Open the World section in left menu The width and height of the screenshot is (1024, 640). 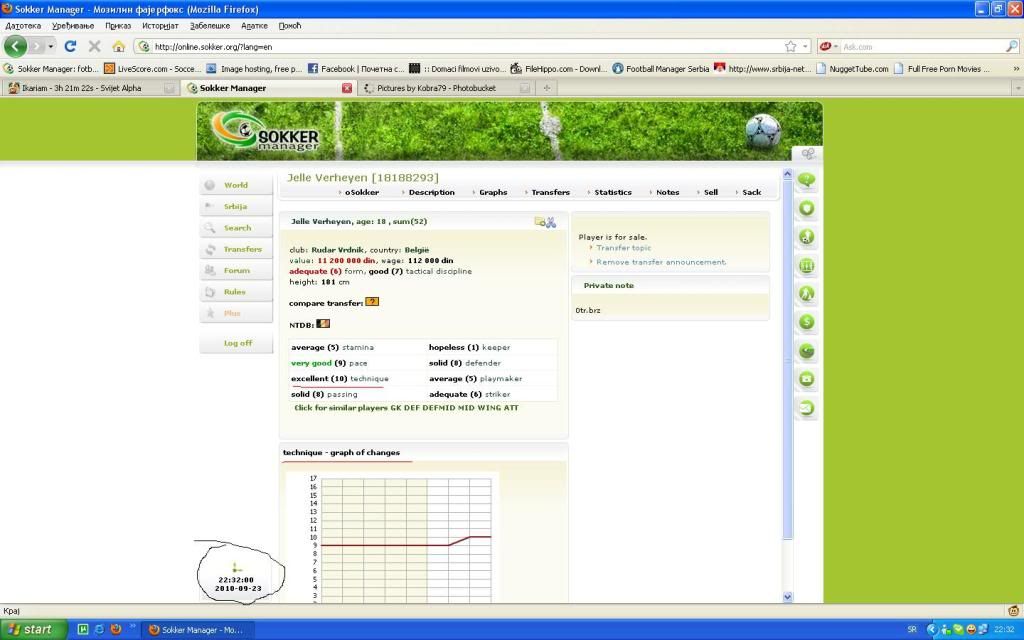coord(236,185)
